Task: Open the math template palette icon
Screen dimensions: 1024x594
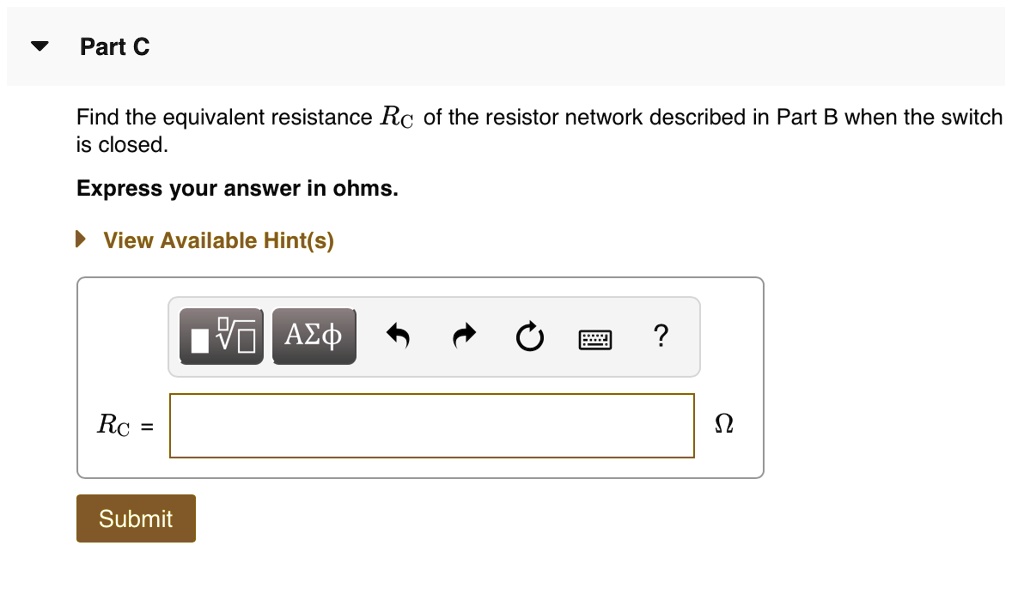Action: click(221, 336)
